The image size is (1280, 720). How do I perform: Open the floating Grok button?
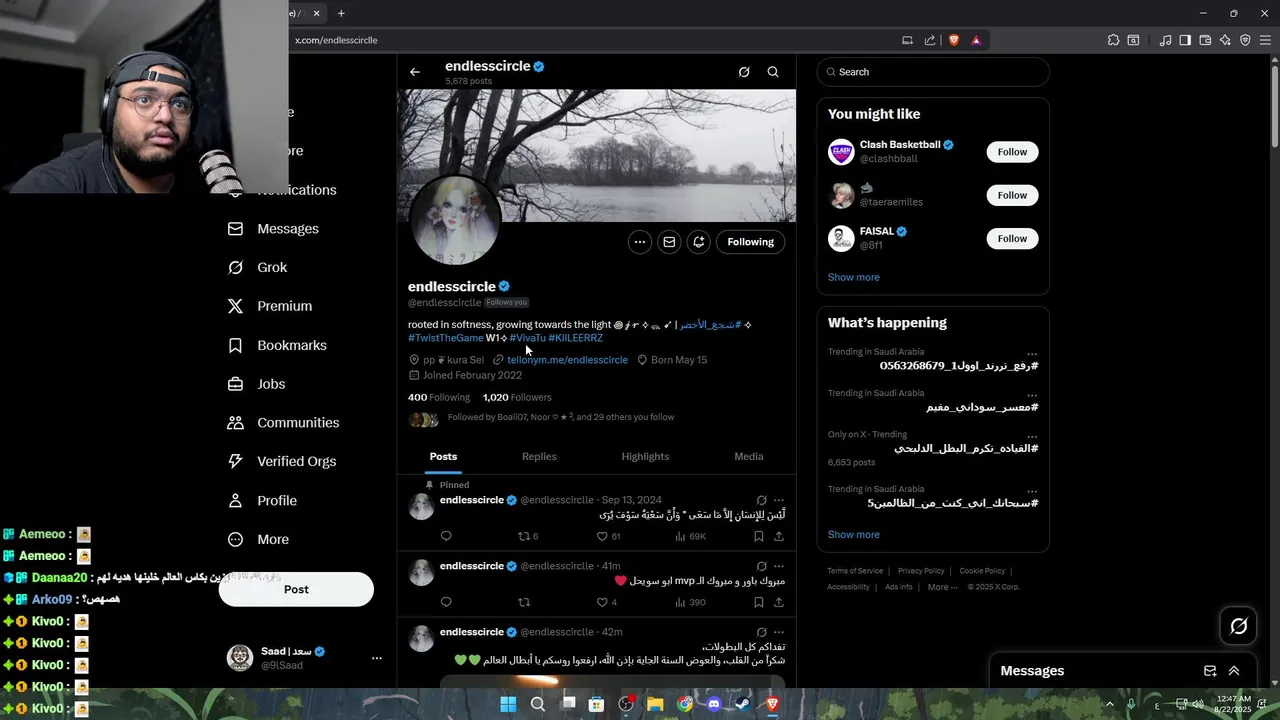click(1238, 626)
